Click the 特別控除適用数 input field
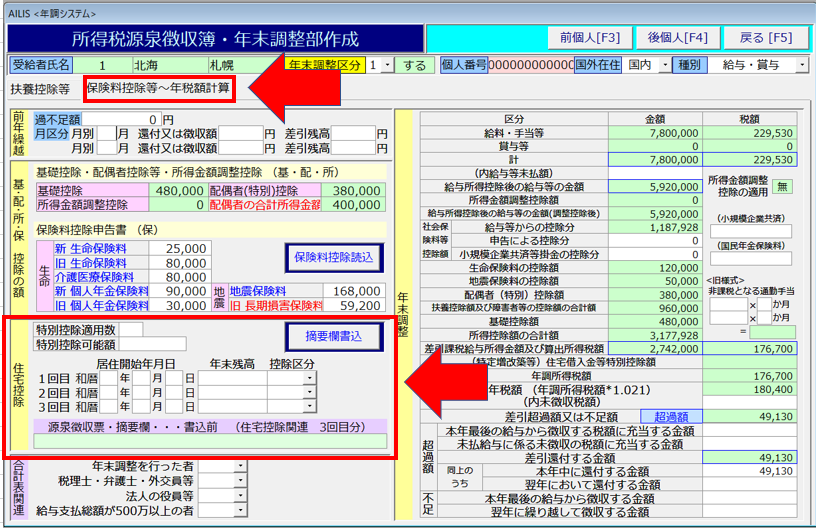 coord(133,329)
